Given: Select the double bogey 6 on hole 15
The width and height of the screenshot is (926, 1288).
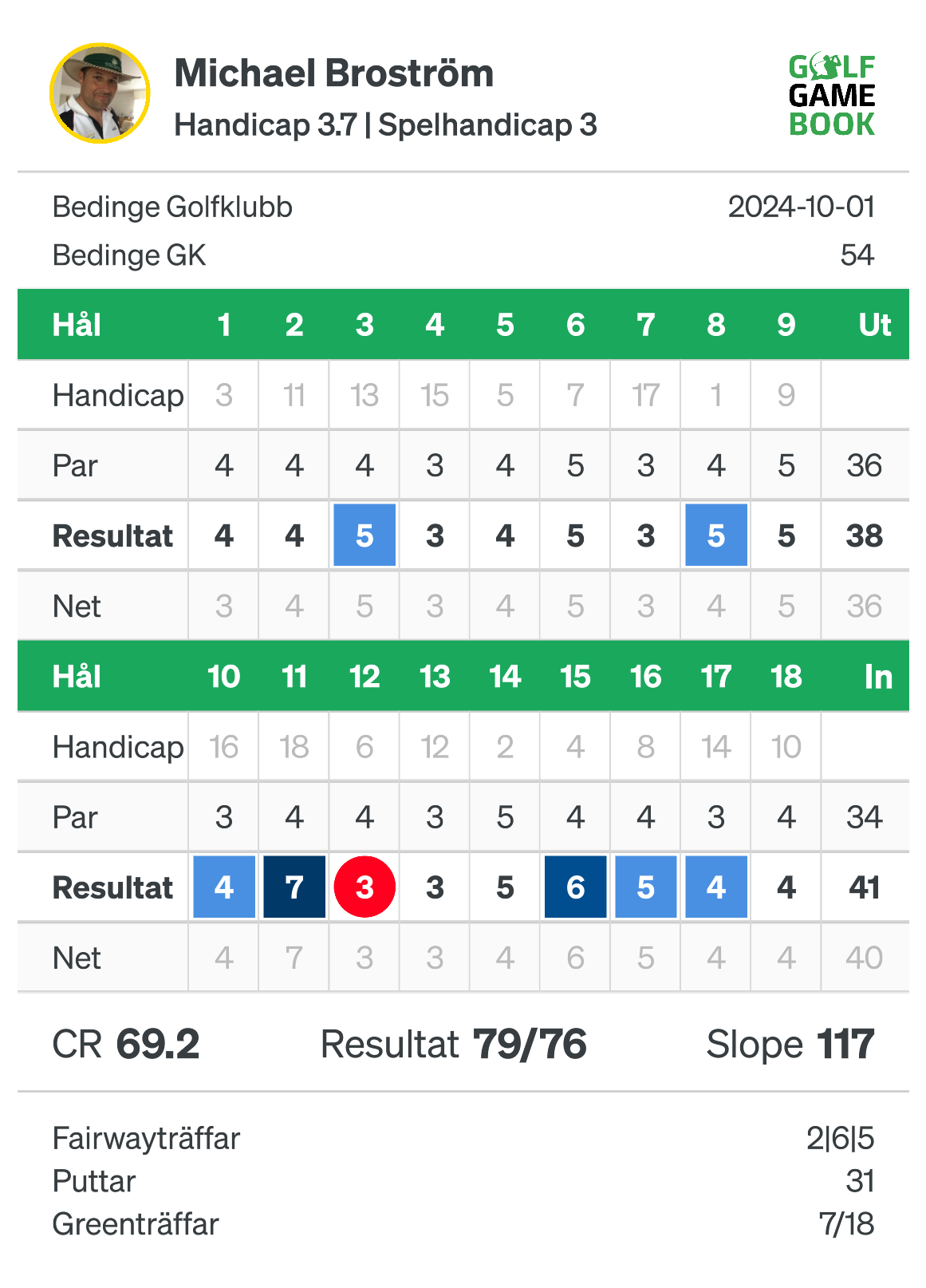Looking at the screenshot, I should 575,887.
